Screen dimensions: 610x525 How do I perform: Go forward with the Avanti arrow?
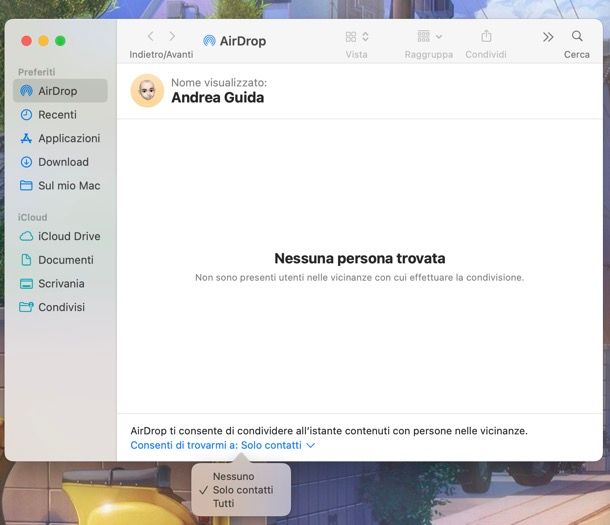tap(172, 37)
